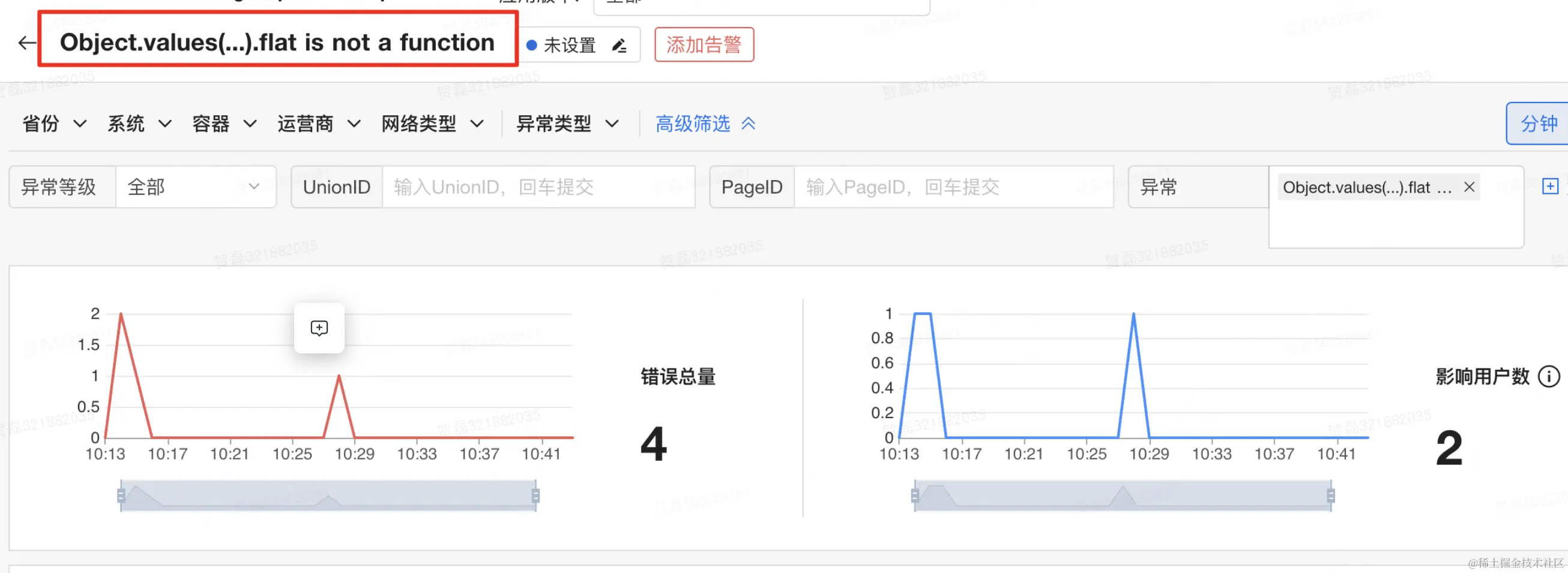The image size is (1568, 573).
Task: Focus the PageID input field
Action: click(x=953, y=187)
